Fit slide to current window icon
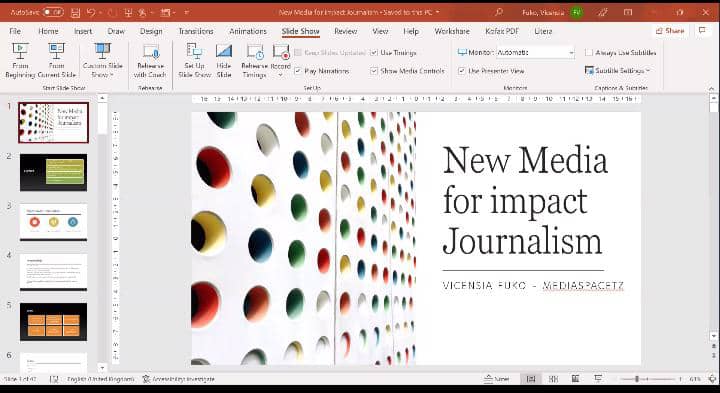 pyautogui.click(x=711, y=379)
